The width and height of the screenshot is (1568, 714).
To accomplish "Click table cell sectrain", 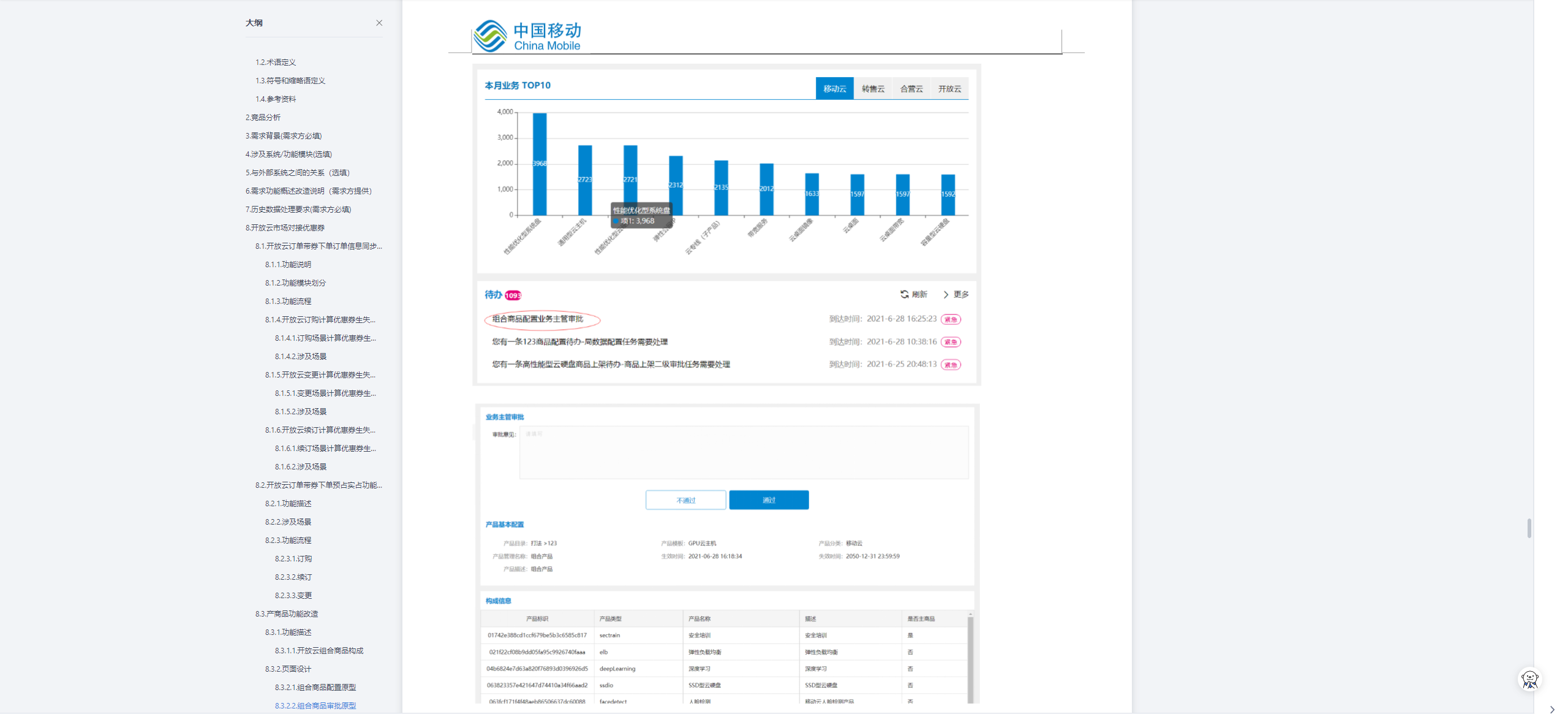I will [609, 636].
